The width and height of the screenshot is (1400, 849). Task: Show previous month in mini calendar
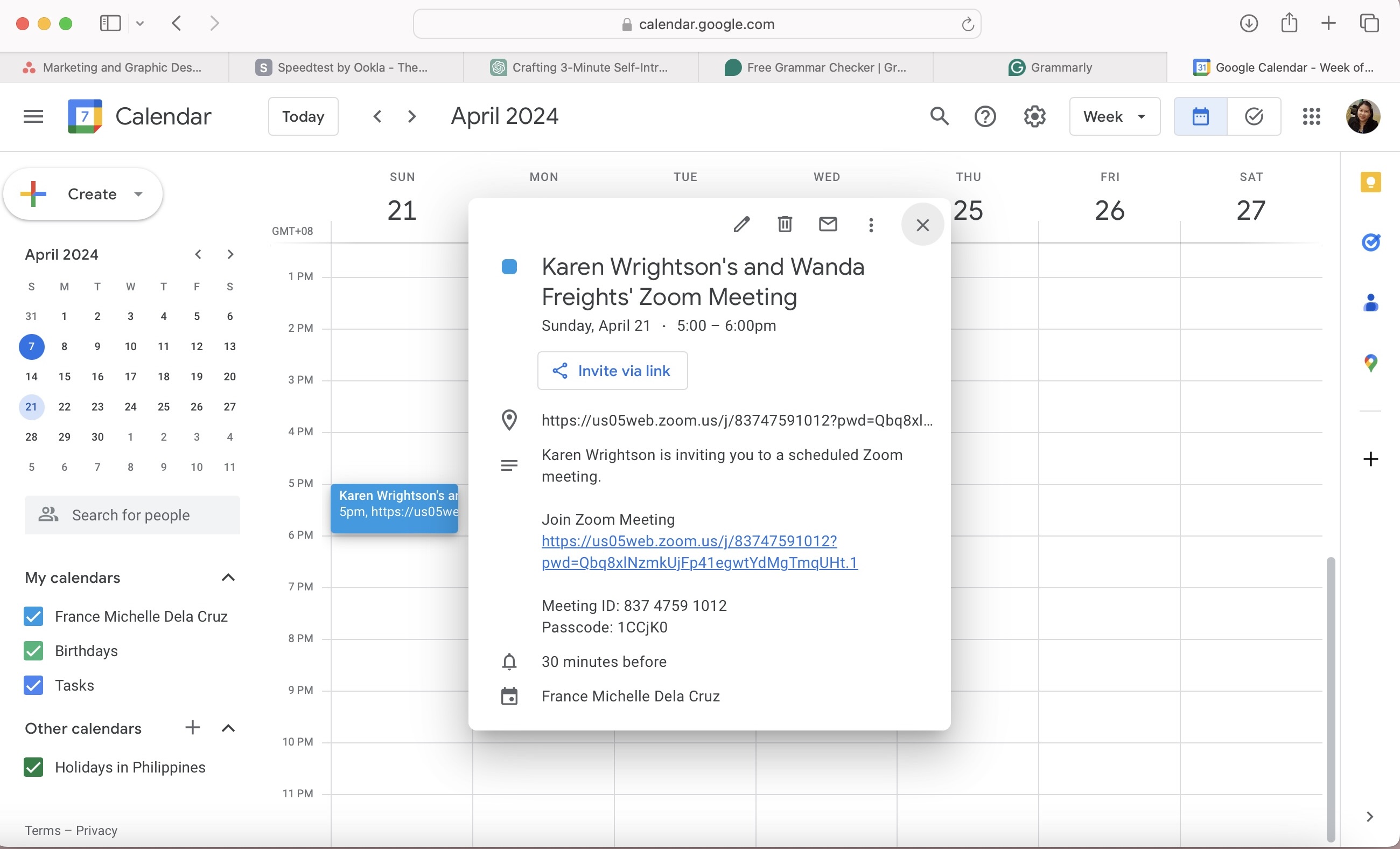pos(198,254)
